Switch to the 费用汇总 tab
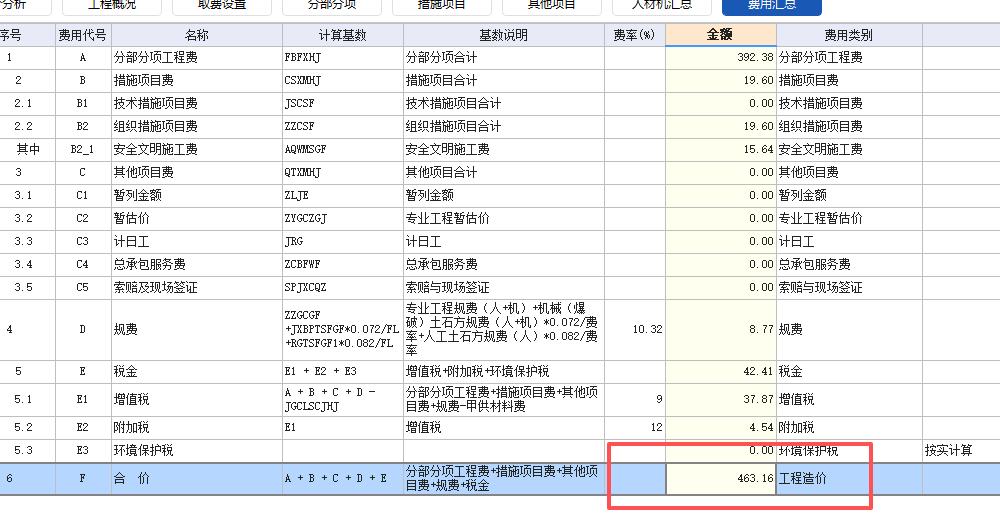Viewport: 1000px width, 532px height. tap(772, 6)
